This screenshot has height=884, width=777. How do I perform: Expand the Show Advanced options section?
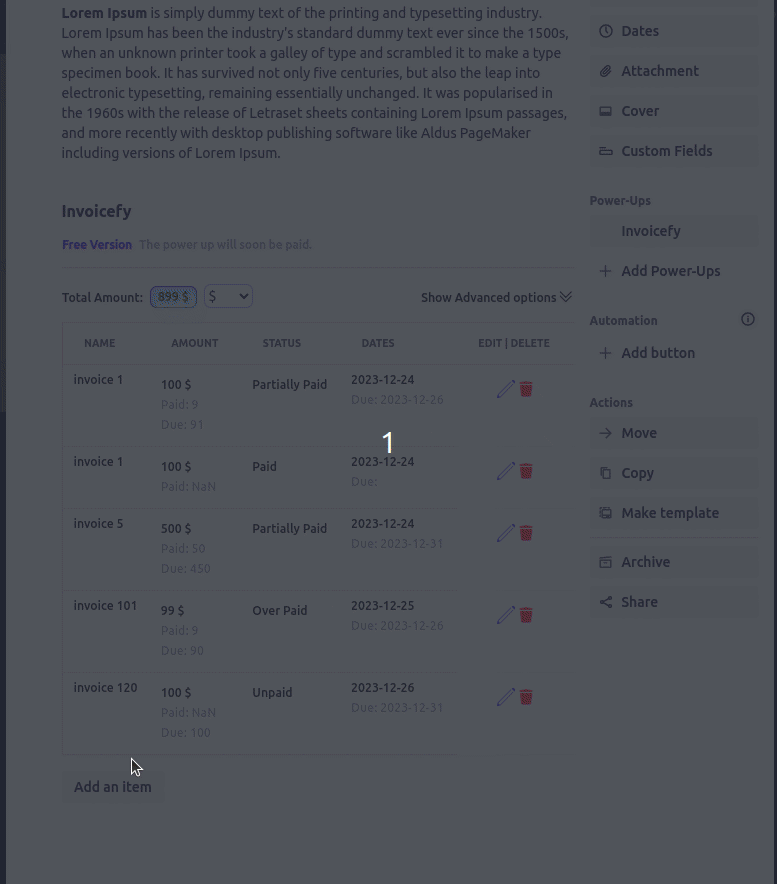[x=496, y=297]
